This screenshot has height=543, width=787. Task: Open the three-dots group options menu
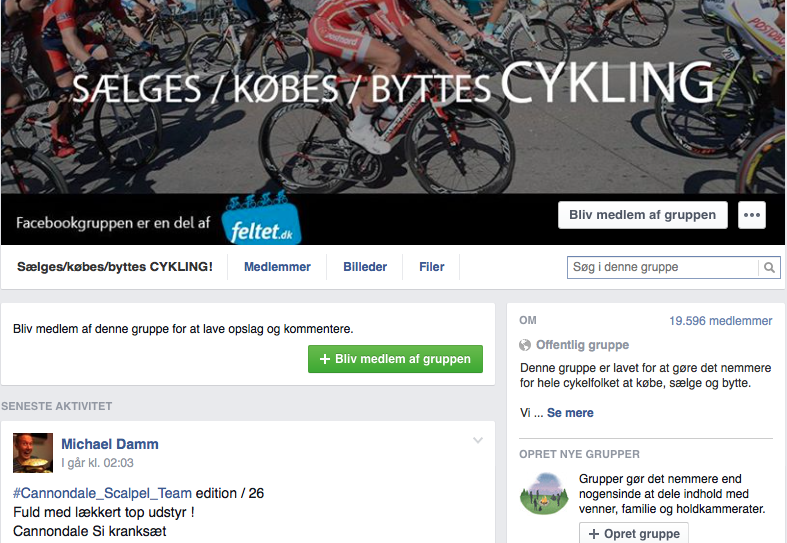[x=752, y=215]
